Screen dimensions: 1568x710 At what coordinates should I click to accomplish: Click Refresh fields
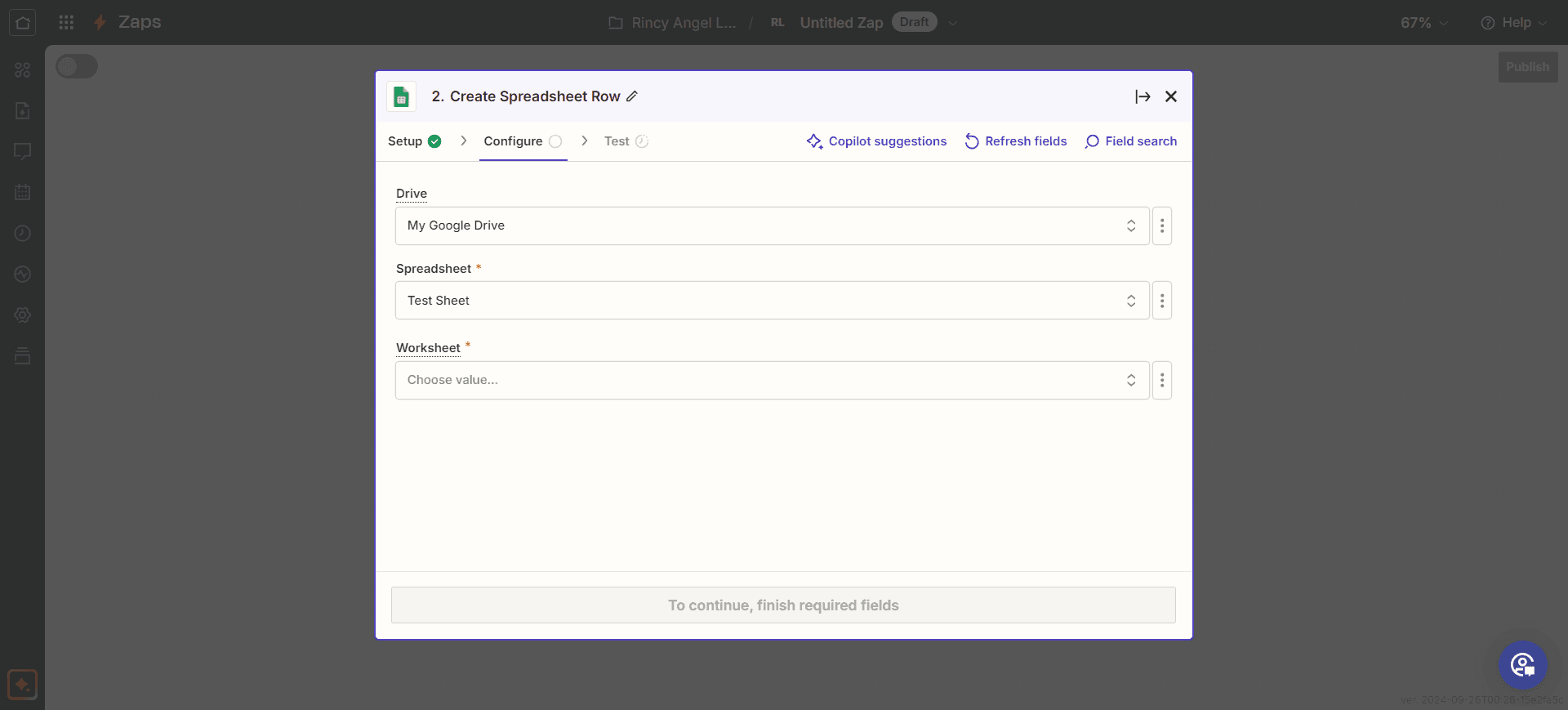point(1016,141)
